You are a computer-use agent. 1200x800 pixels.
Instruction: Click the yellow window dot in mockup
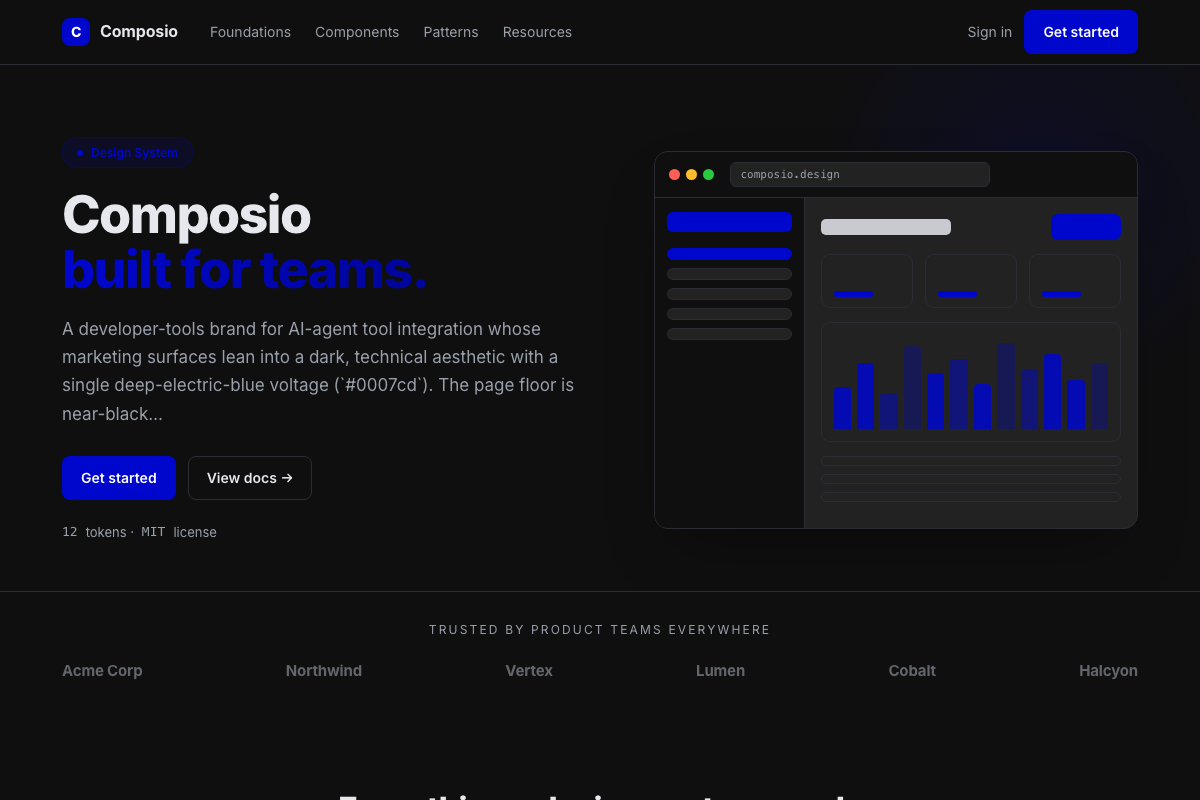coord(691,174)
